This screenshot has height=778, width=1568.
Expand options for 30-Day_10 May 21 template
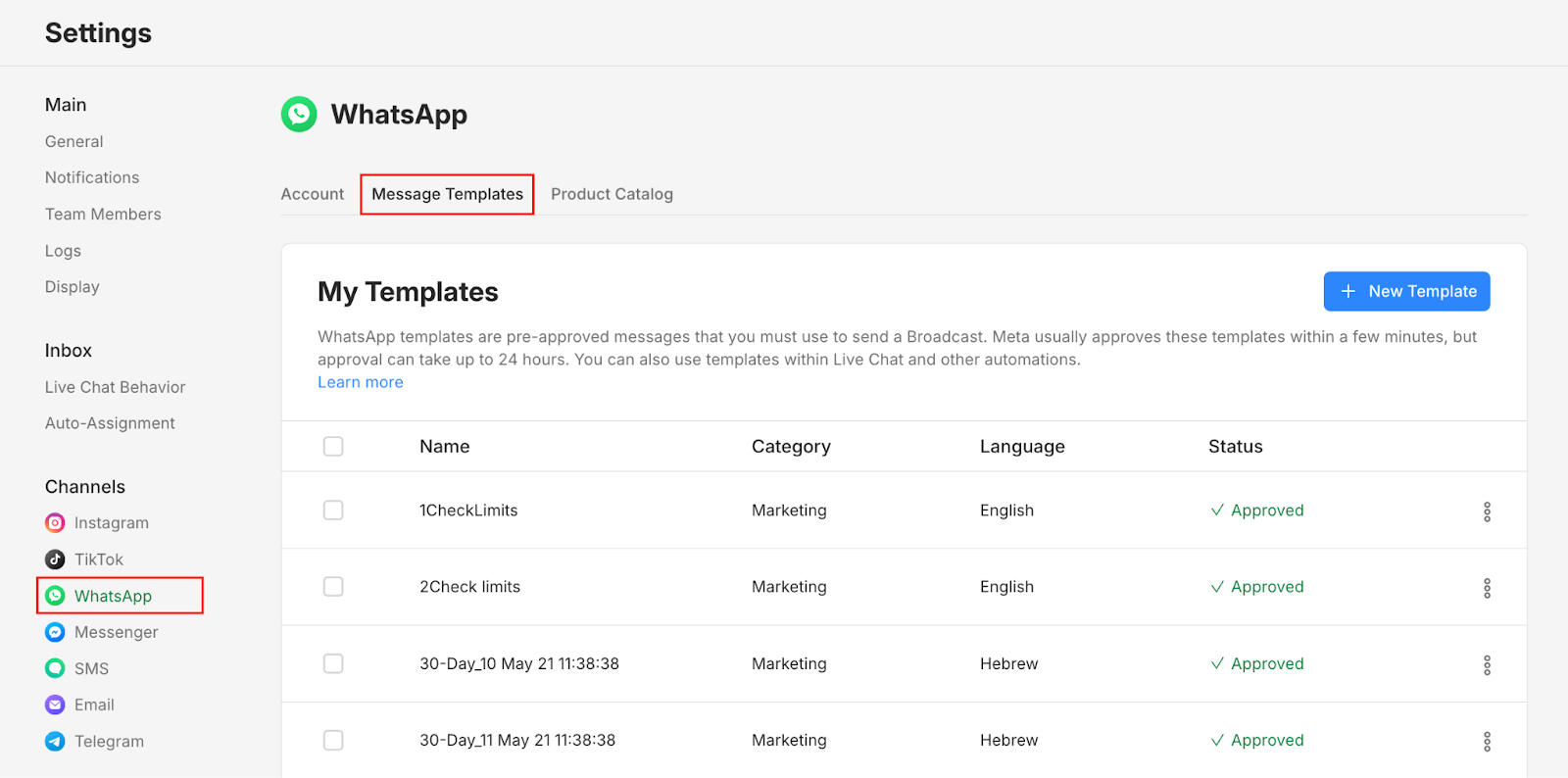[1487, 665]
